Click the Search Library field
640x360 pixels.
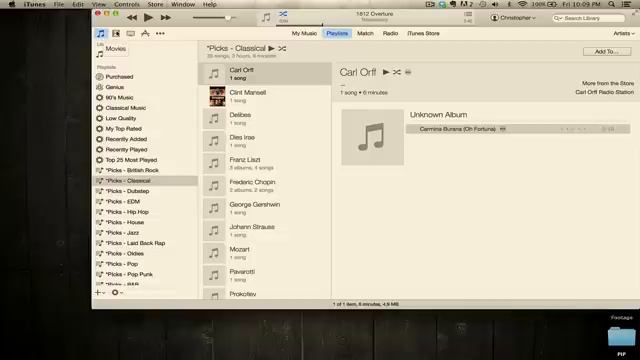[589, 18]
